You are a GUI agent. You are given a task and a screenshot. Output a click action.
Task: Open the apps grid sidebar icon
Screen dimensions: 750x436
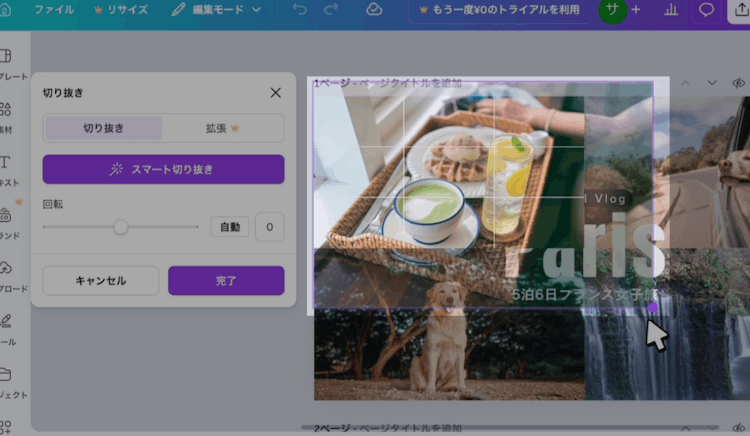click(6, 426)
